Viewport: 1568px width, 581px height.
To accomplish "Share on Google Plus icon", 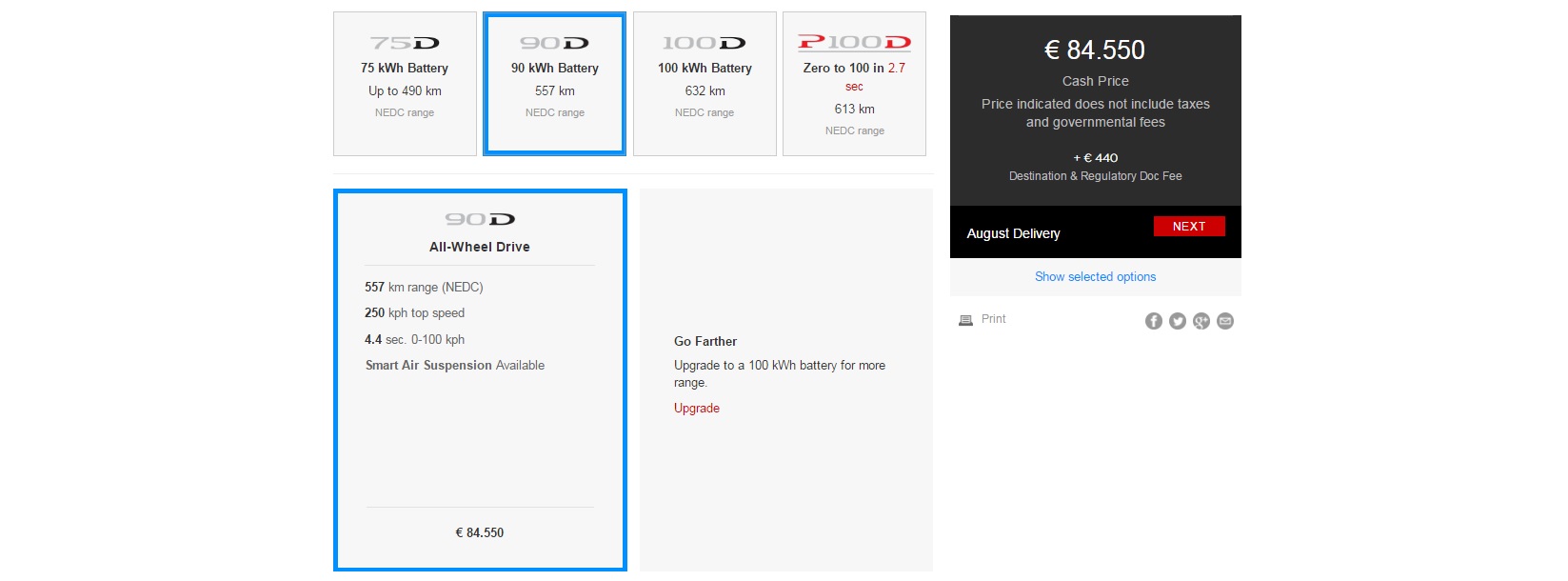I will 1201,321.
